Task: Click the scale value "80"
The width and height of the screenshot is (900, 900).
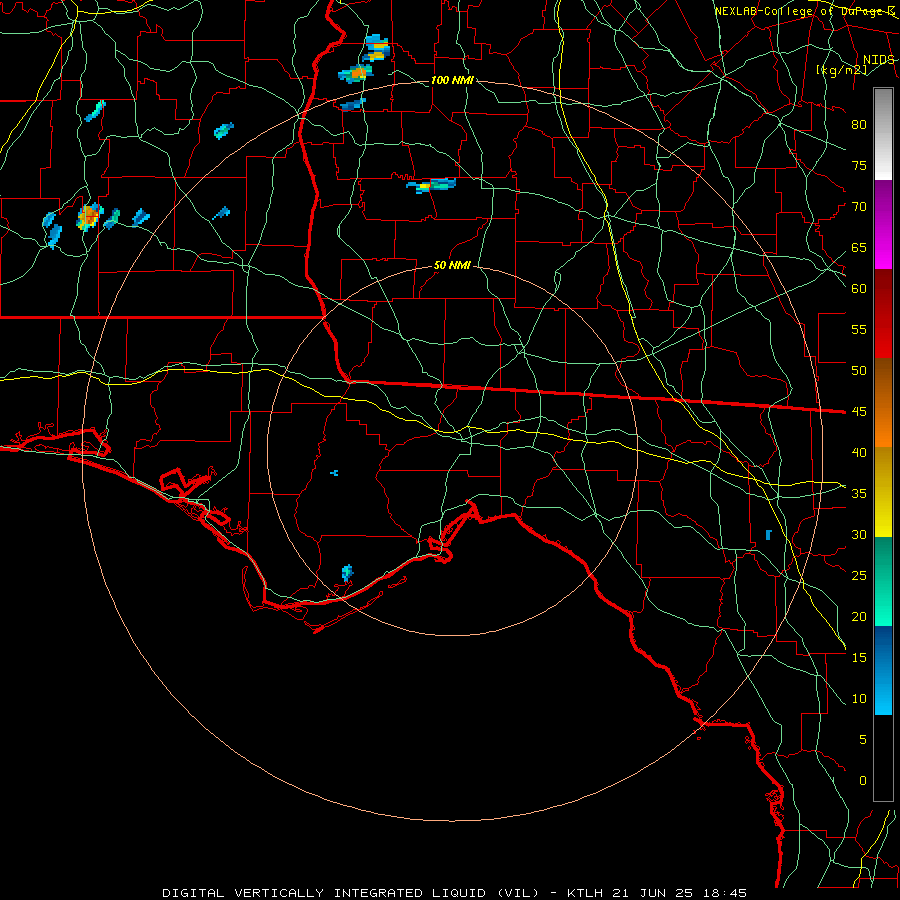Action: (859, 125)
